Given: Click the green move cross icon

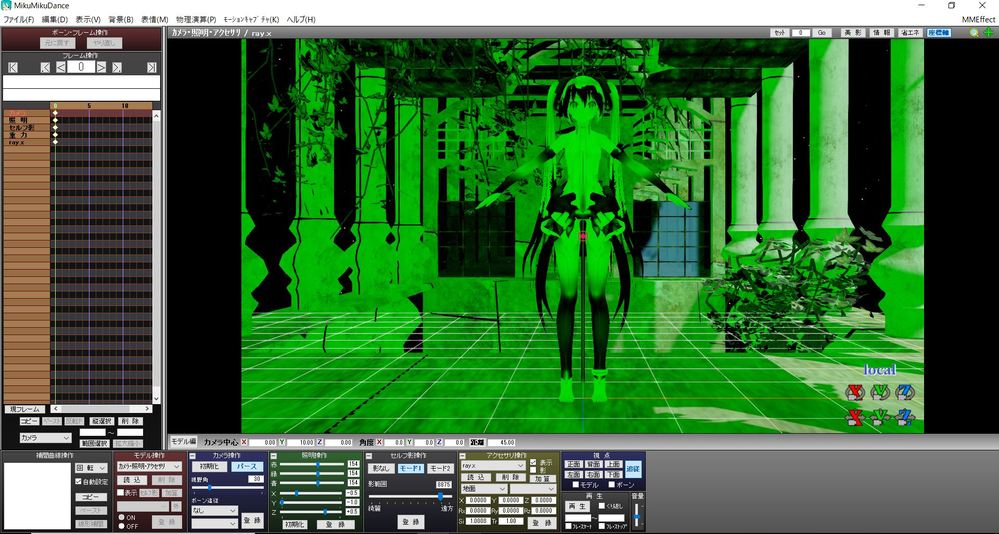Looking at the screenshot, I should [988, 32].
